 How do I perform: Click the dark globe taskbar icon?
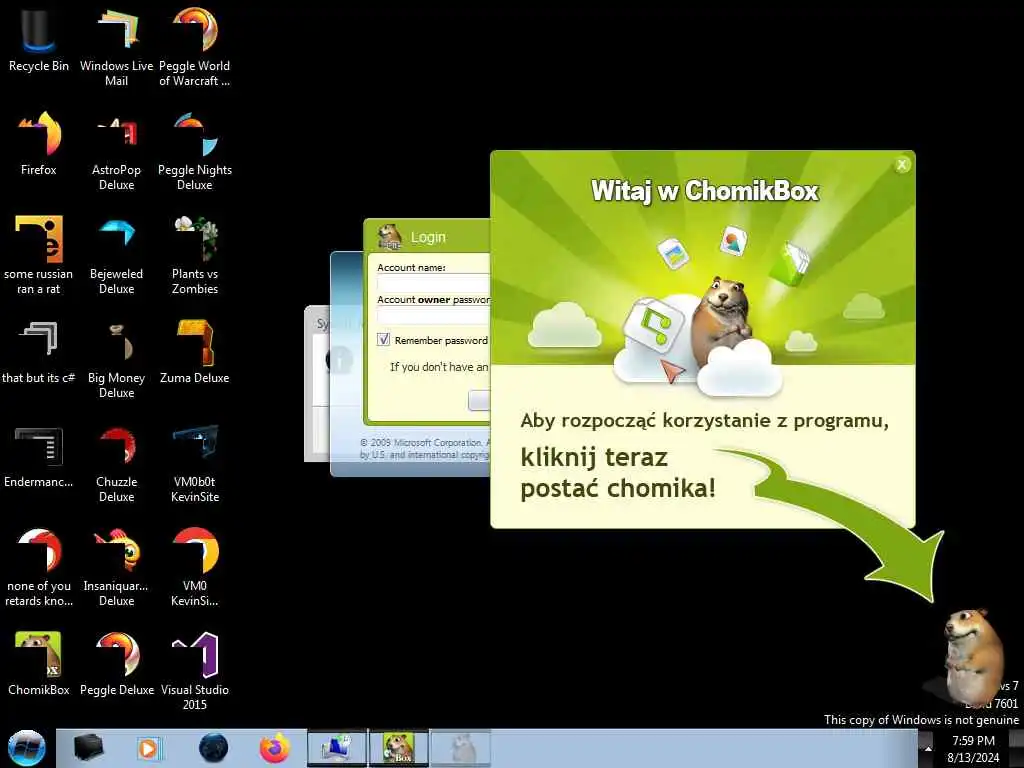[x=213, y=748]
